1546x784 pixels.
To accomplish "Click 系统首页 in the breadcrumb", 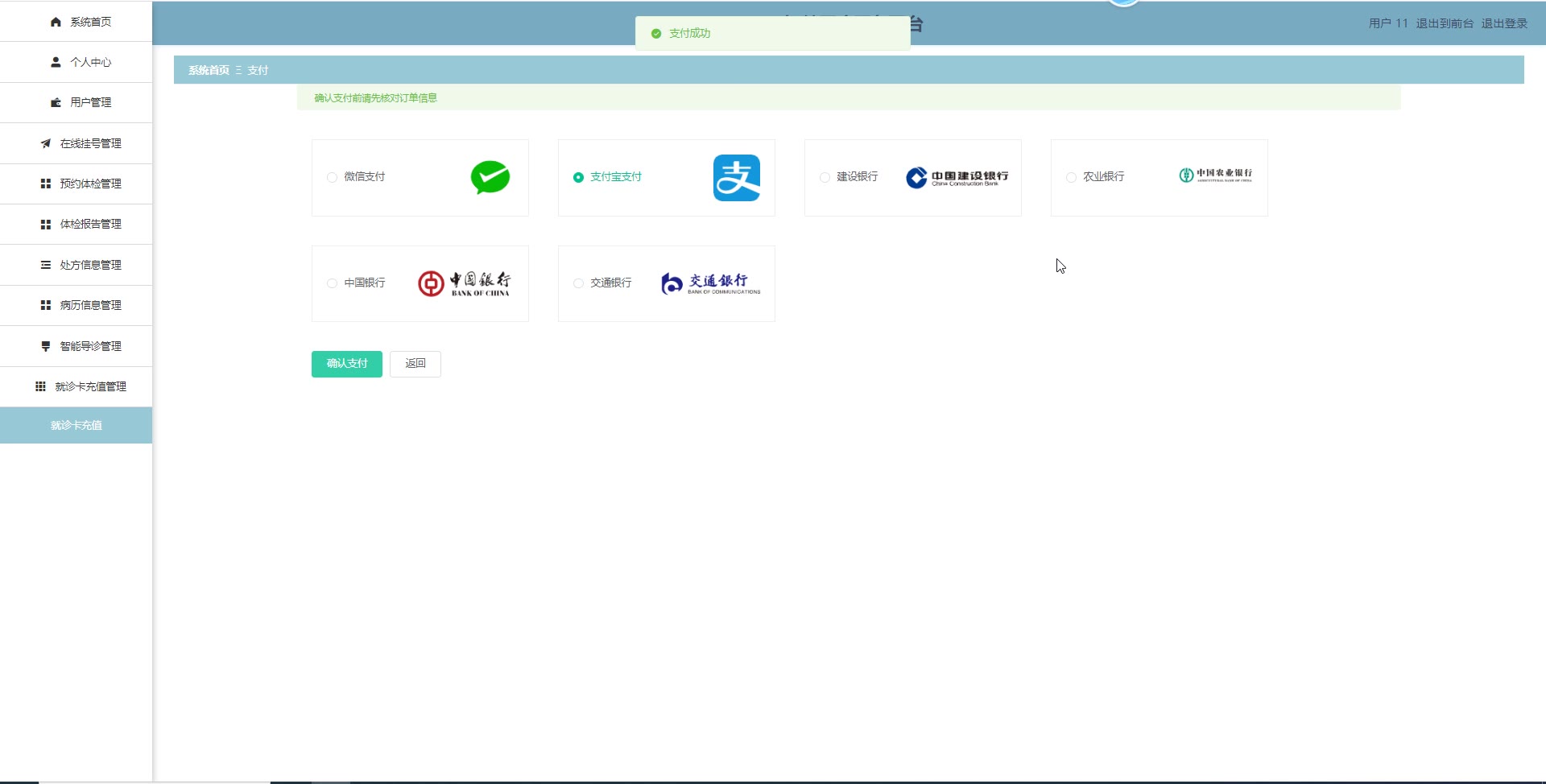I will click(209, 70).
